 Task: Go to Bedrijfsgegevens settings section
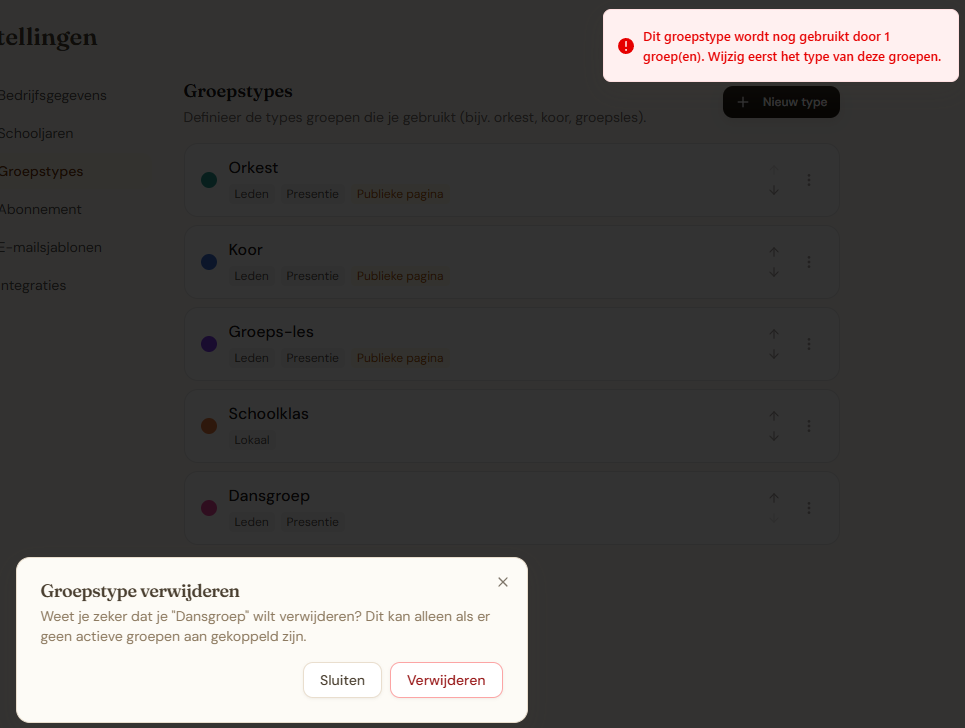click(52, 95)
